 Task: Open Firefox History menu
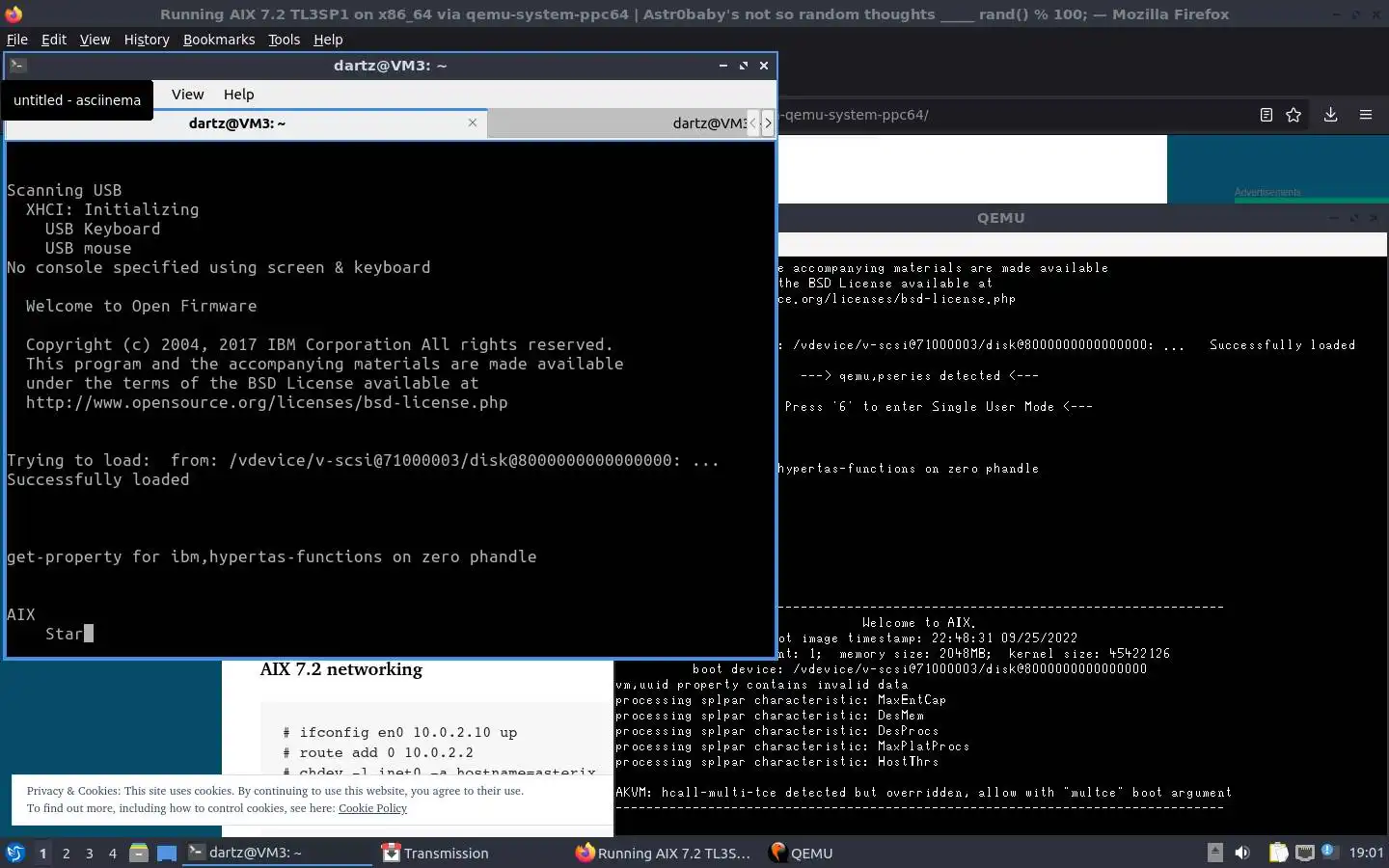click(147, 40)
